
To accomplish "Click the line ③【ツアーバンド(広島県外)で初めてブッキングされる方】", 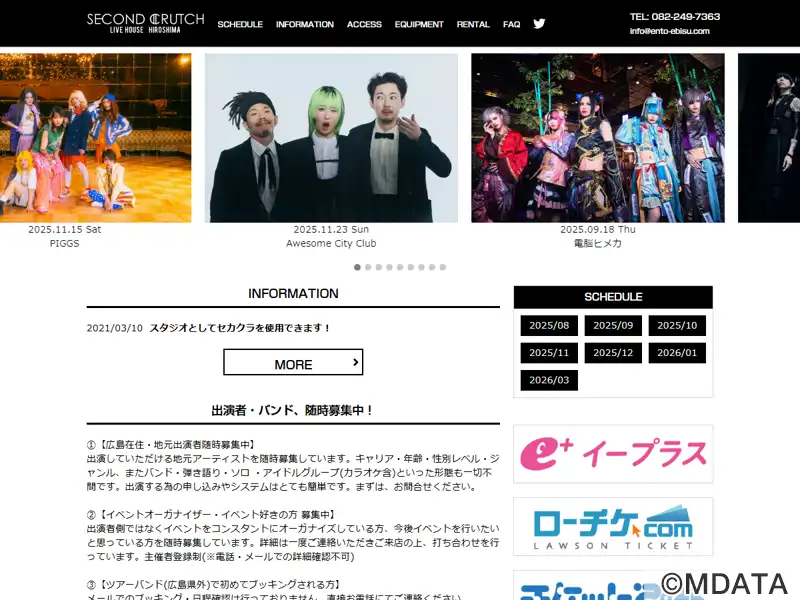I will click(214, 585).
